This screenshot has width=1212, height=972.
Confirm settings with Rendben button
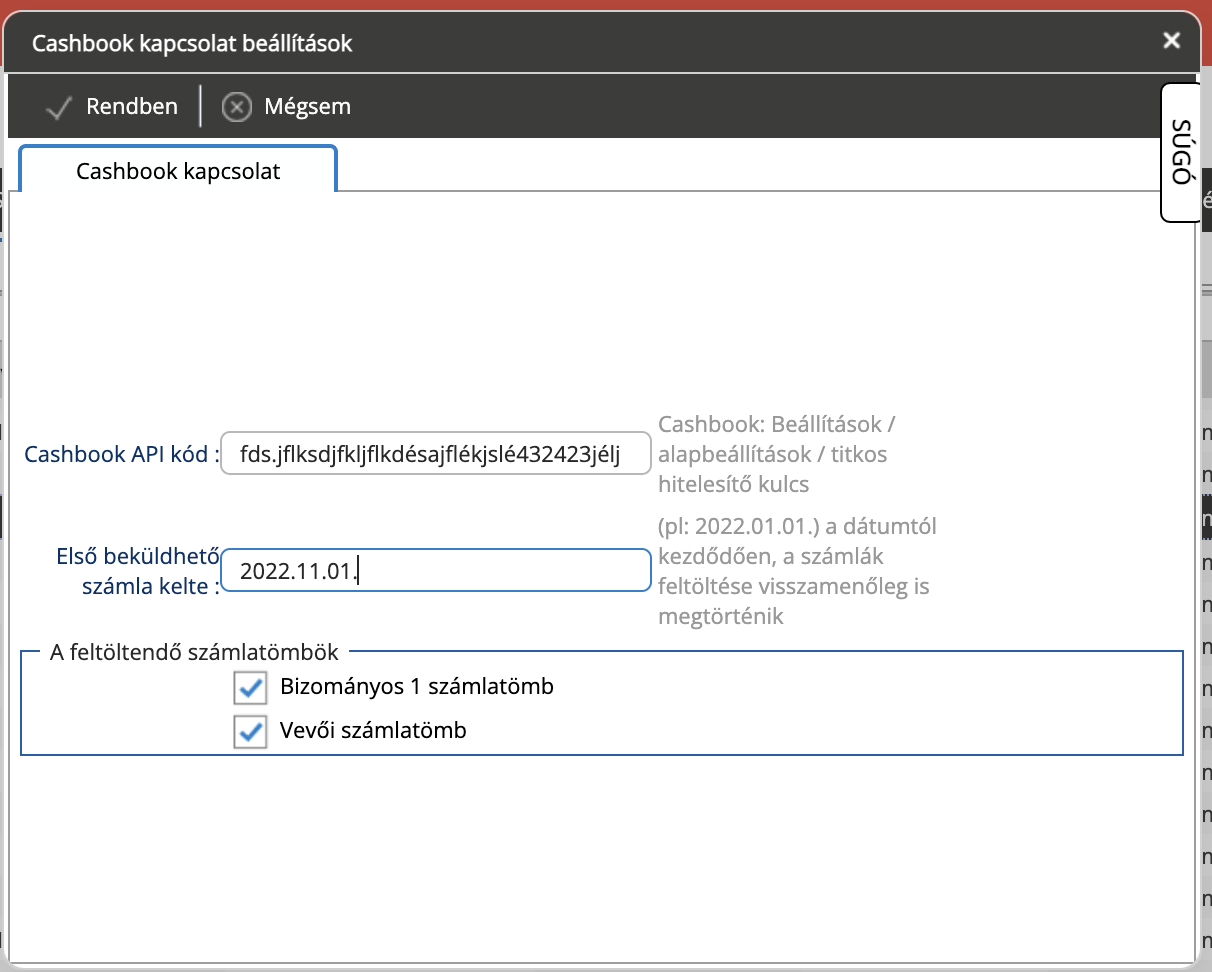(112, 106)
